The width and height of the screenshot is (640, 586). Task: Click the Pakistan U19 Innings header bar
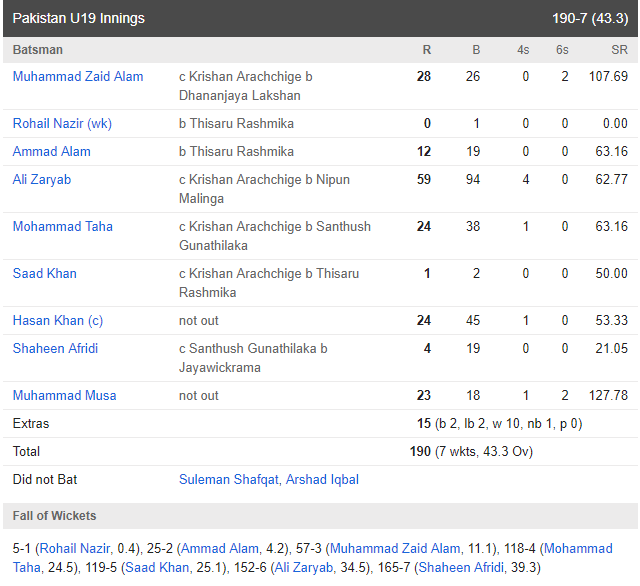pos(320,18)
